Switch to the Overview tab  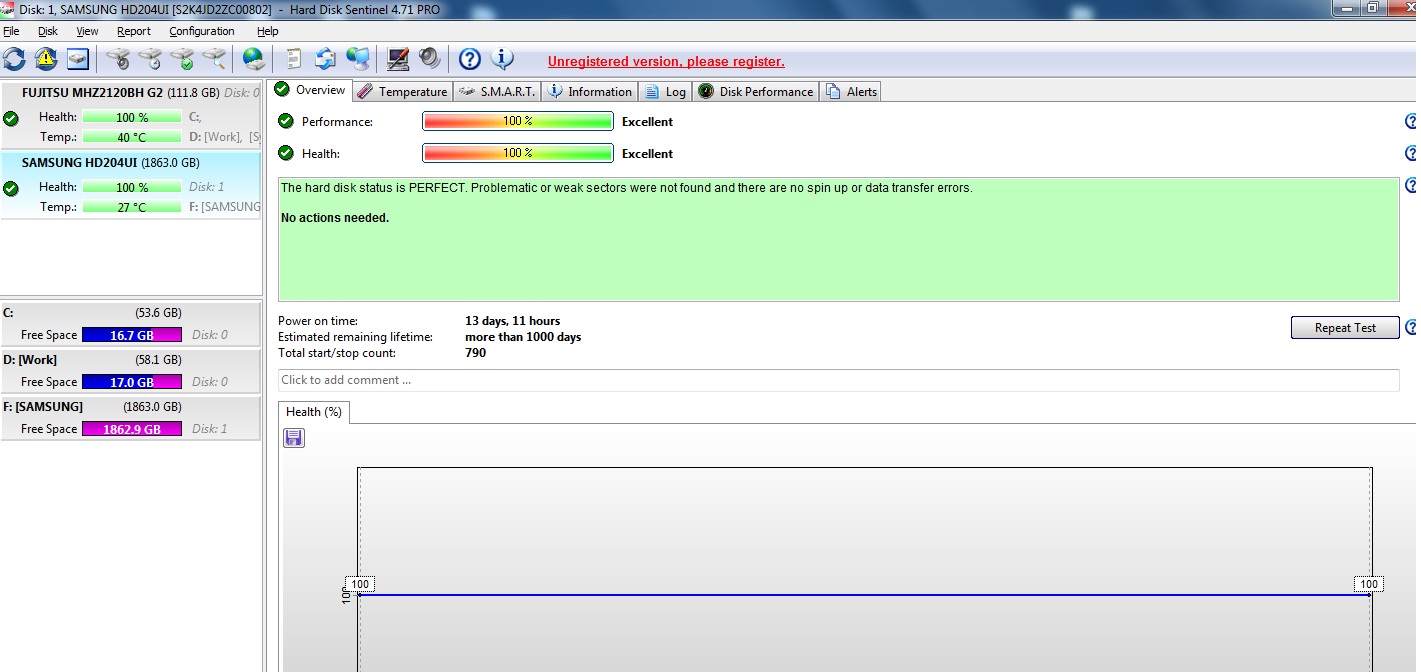pyautogui.click(x=311, y=90)
